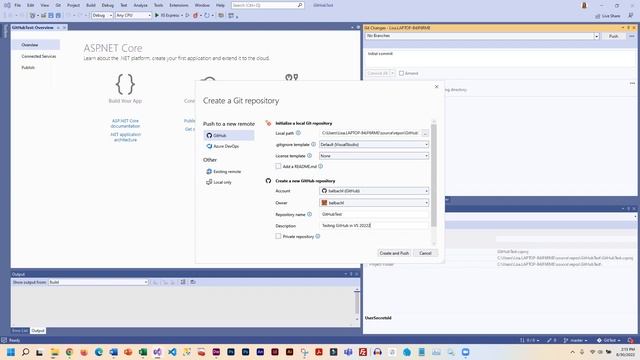Click Push button in Git Changes panel

click(613, 36)
